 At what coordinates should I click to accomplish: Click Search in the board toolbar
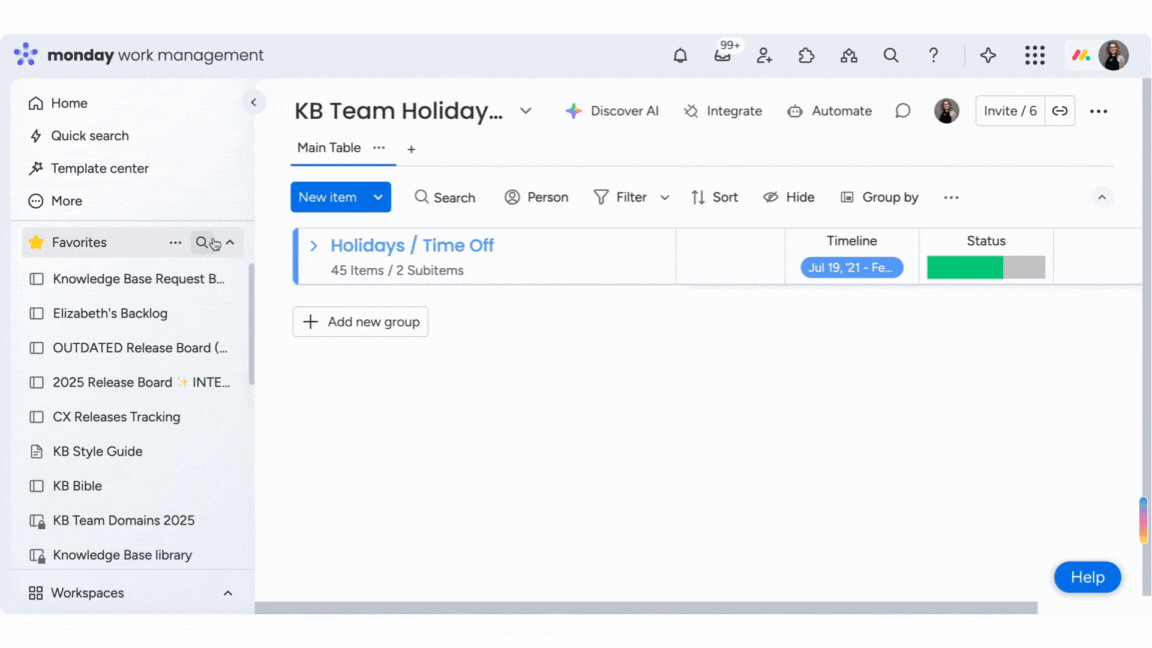point(444,197)
